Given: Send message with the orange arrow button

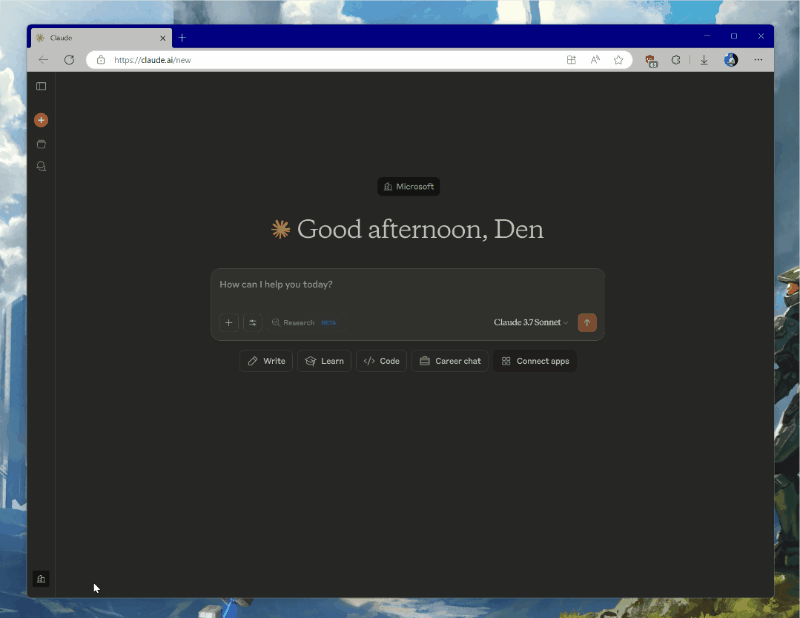Looking at the screenshot, I should [587, 323].
